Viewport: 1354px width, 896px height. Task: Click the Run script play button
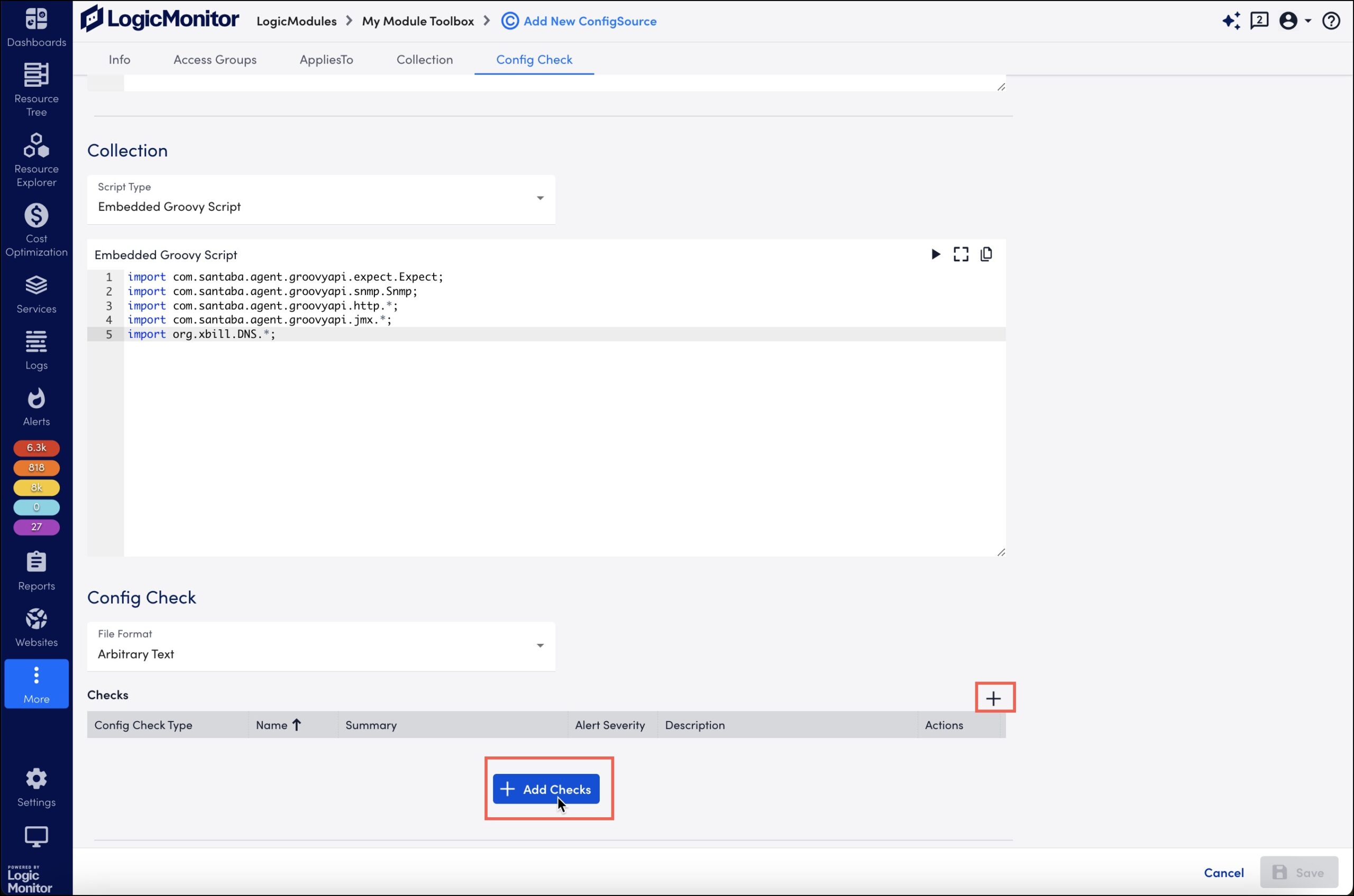(x=935, y=254)
